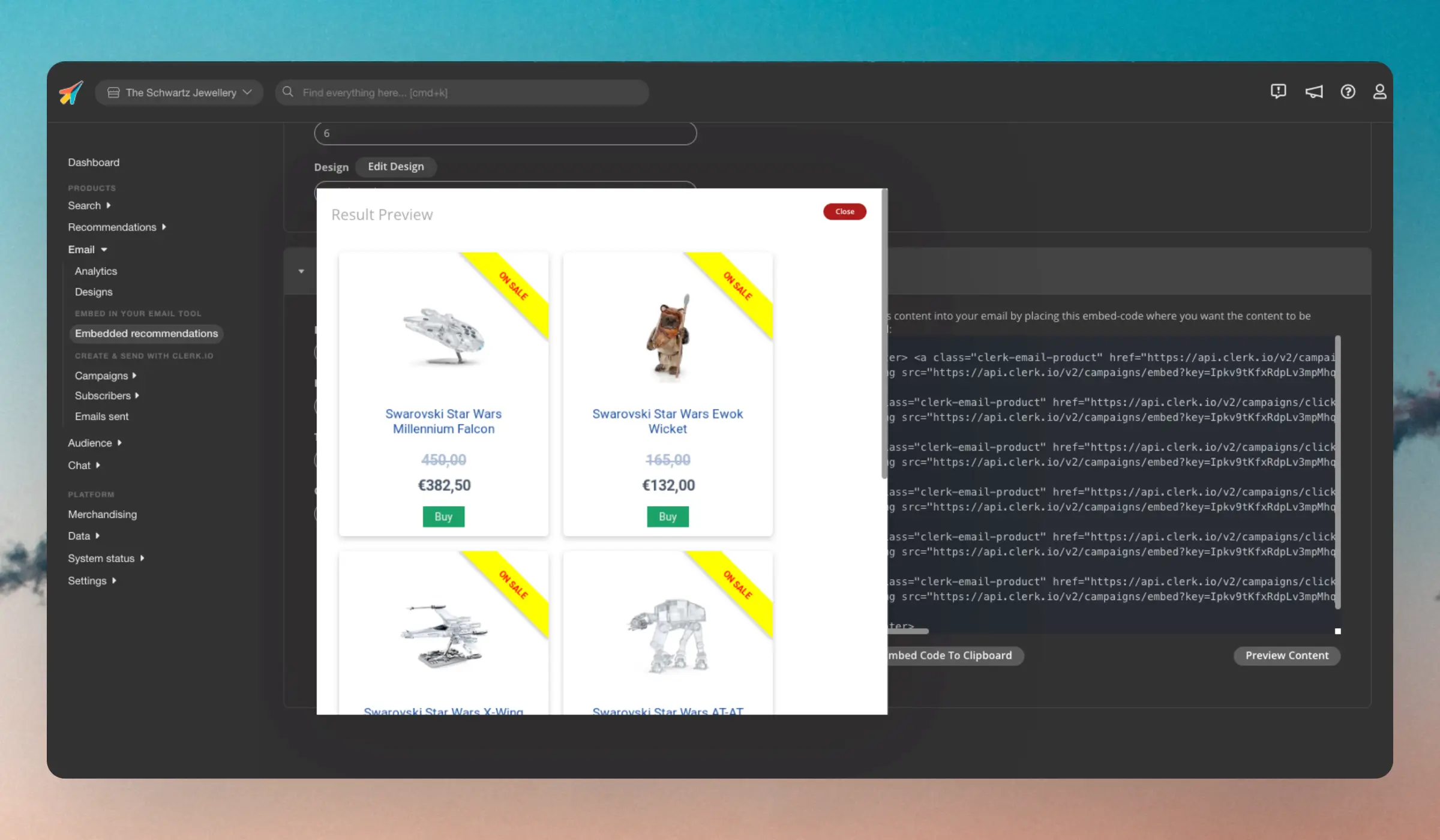Expand the Recommendations sidebar section
This screenshot has width=1440, height=840.
(117, 226)
